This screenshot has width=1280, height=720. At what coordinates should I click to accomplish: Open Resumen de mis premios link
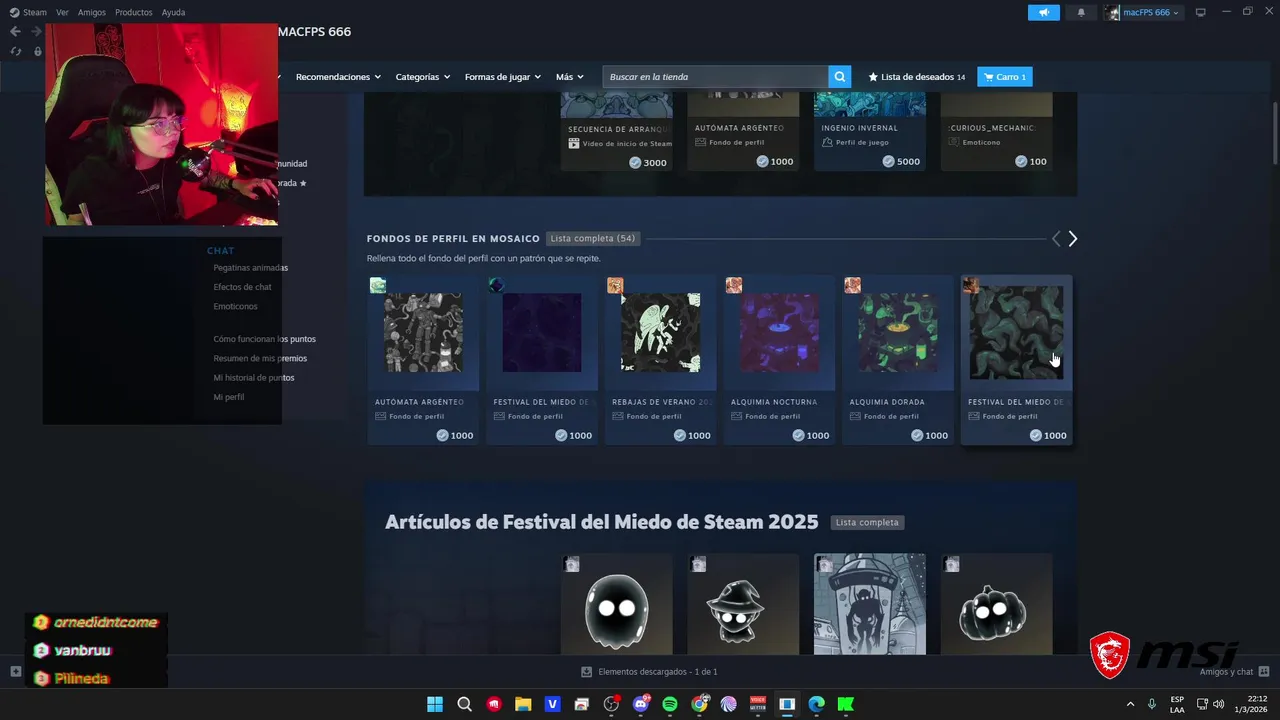(260, 358)
